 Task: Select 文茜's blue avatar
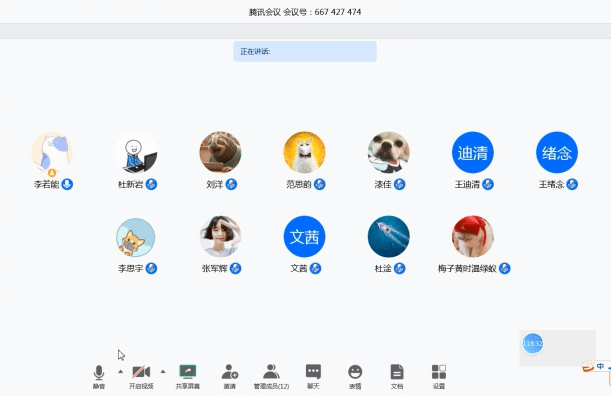pos(304,236)
